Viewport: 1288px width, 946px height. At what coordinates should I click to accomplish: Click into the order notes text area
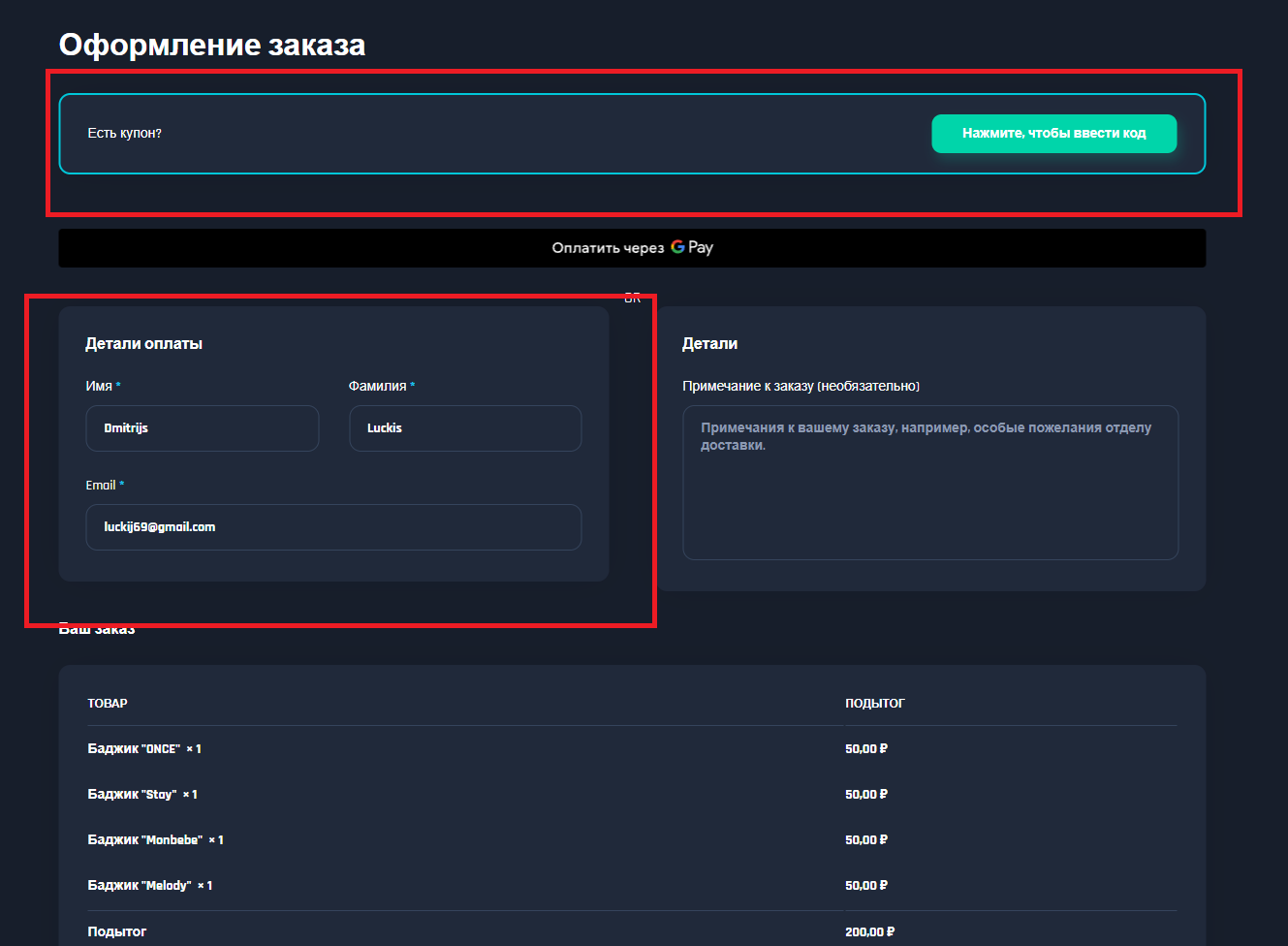point(929,483)
